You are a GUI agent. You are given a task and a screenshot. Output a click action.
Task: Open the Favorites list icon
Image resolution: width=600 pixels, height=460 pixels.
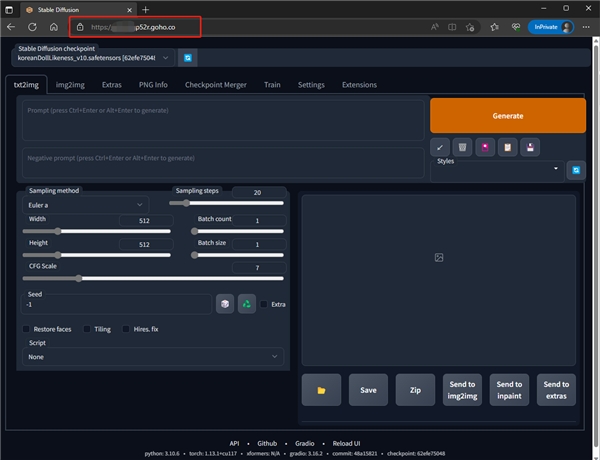pos(494,27)
